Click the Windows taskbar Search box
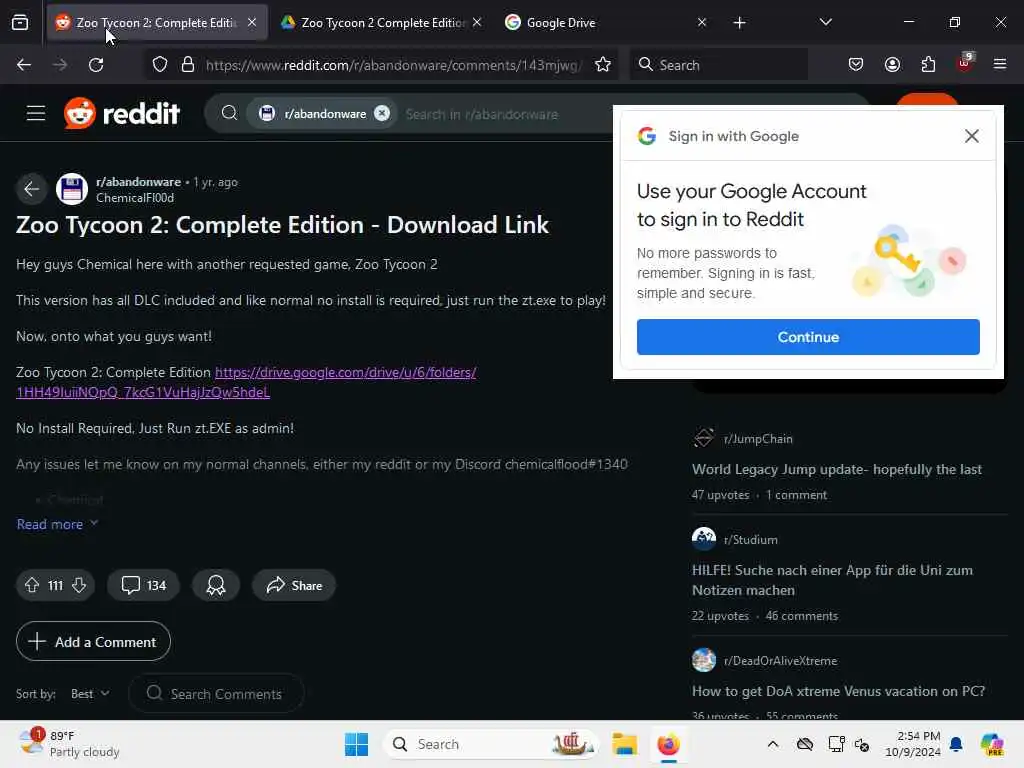Viewport: 1024px width, 768px height. click(x=491, y=744)
